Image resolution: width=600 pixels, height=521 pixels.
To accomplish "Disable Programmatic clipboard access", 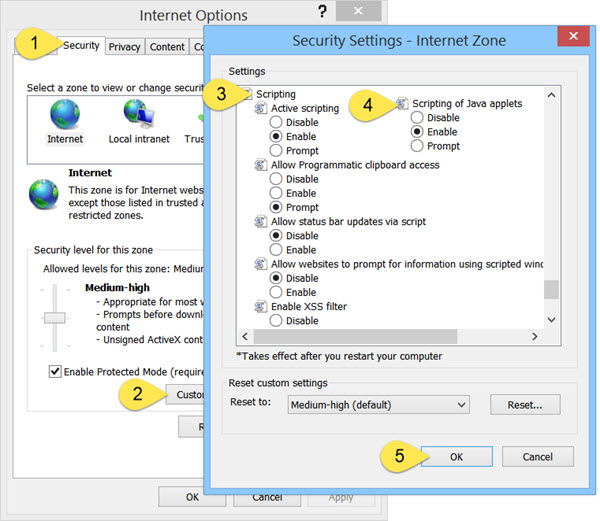I will (x=276, y=179).
